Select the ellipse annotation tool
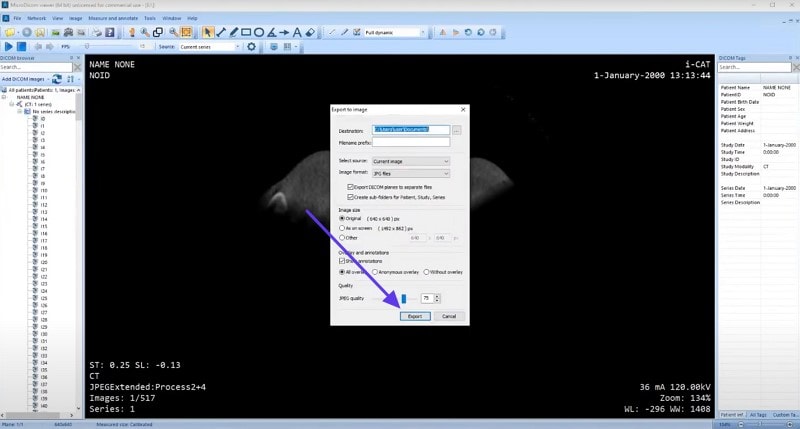800x429 pixels. tap(259, 33)
